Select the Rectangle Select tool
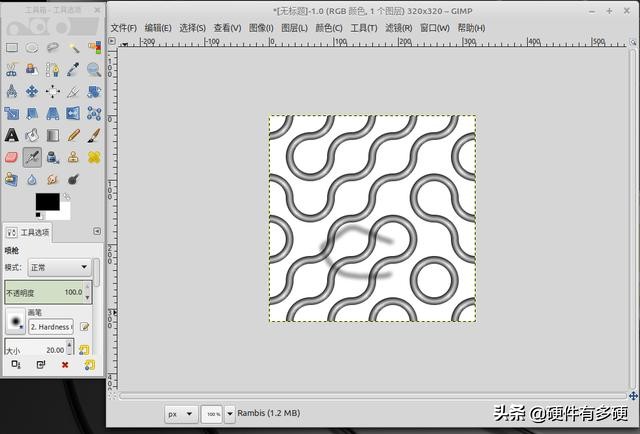 point(11,48)
